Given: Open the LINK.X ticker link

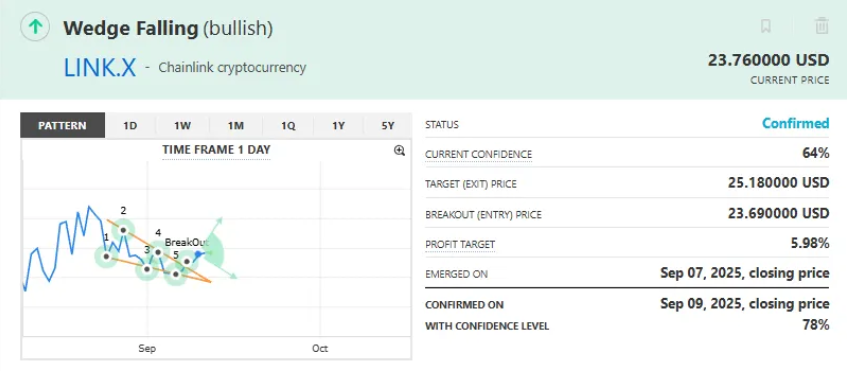Looking at the screenshot, I should coord(99,68).
